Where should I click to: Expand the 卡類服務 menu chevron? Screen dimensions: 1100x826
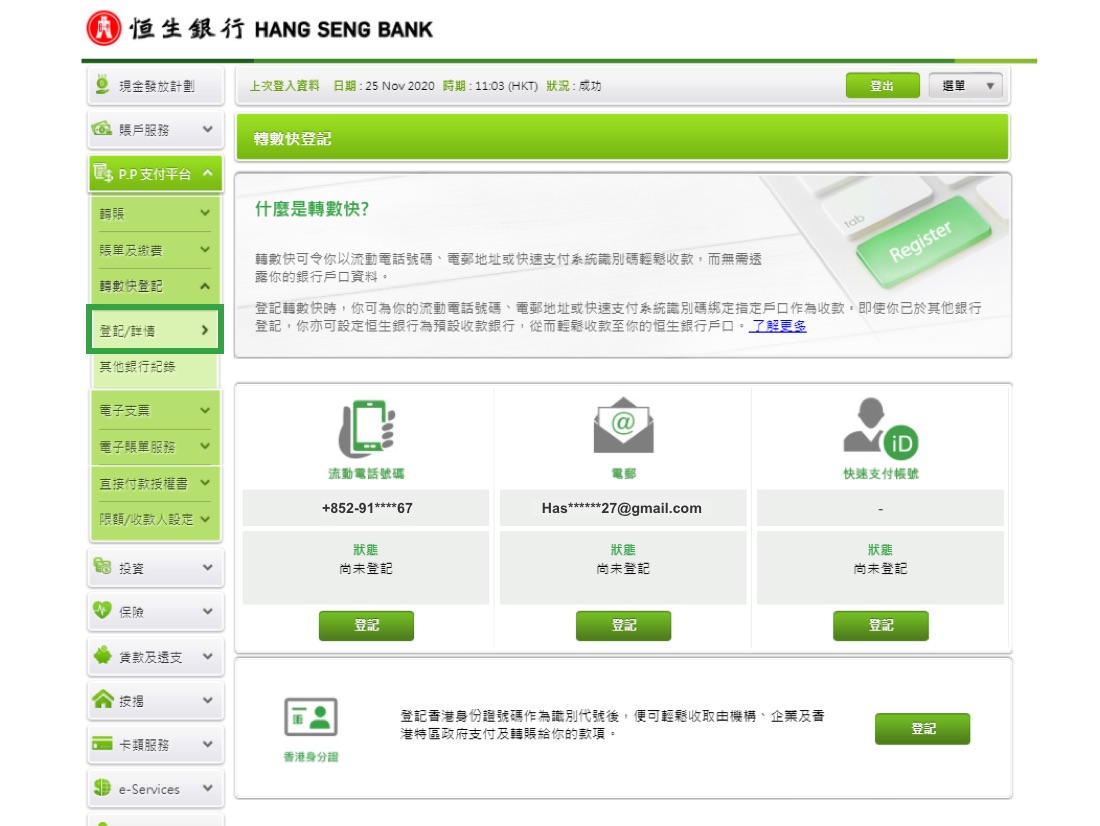click(x=208, y=744)
